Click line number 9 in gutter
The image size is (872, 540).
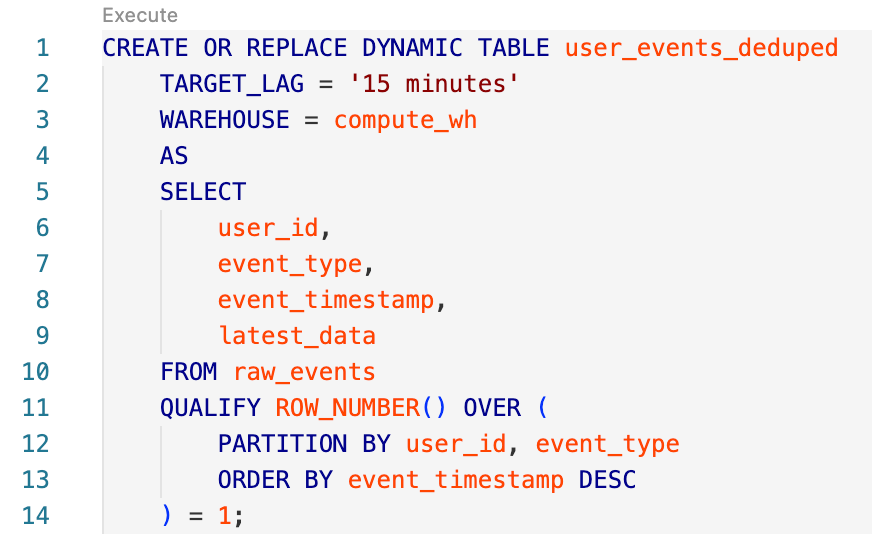[43, 336]
